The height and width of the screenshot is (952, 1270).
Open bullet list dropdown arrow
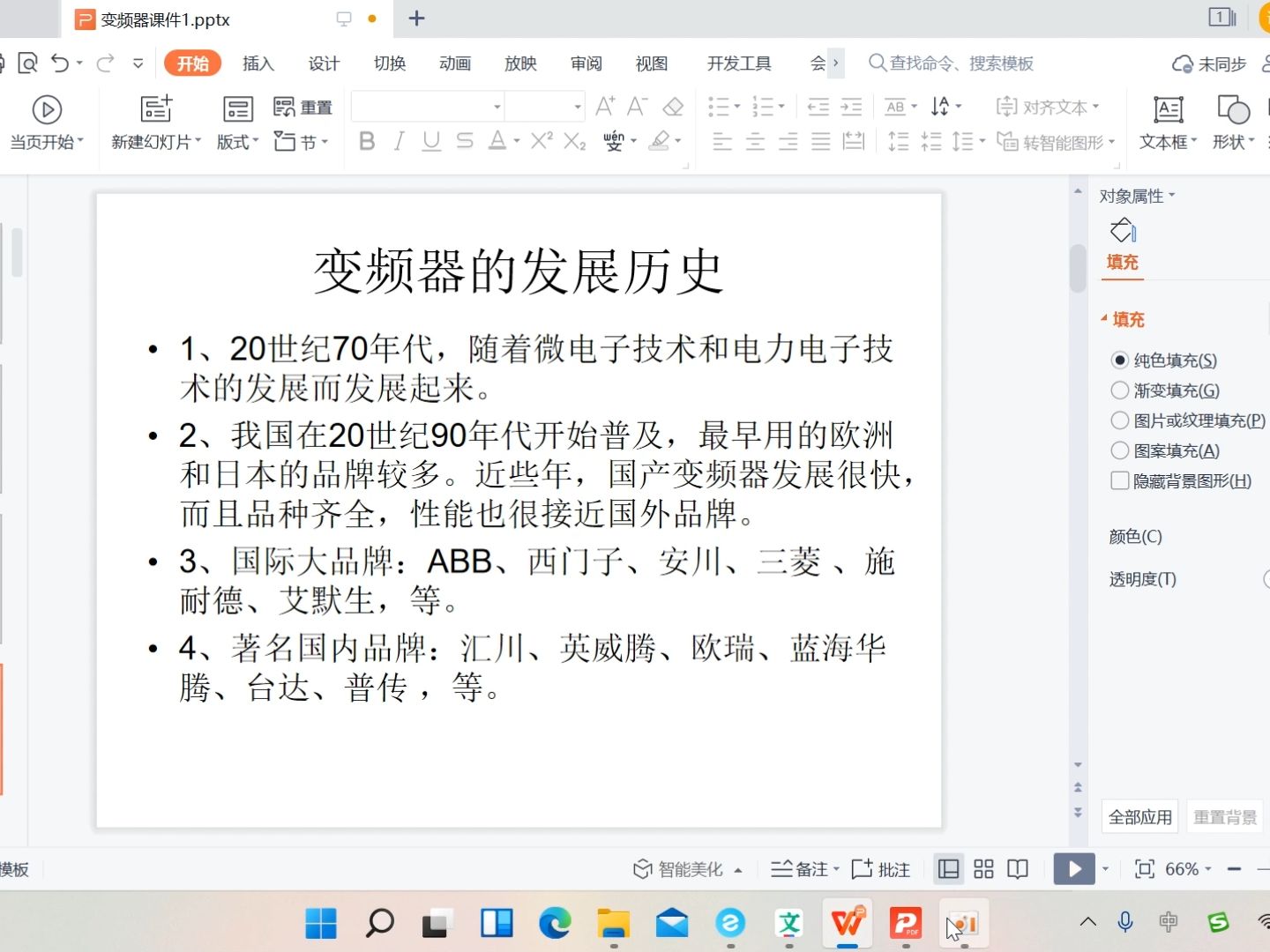[737, 107]
